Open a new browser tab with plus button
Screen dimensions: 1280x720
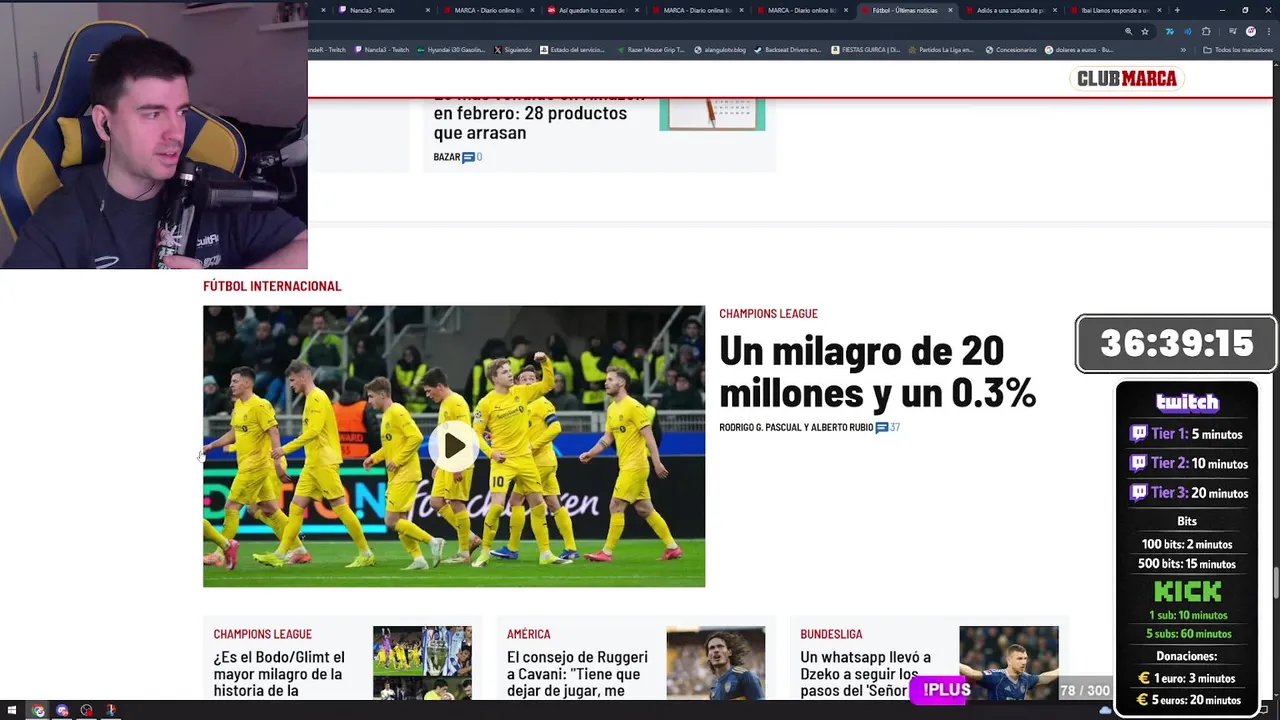[1177, 10]
